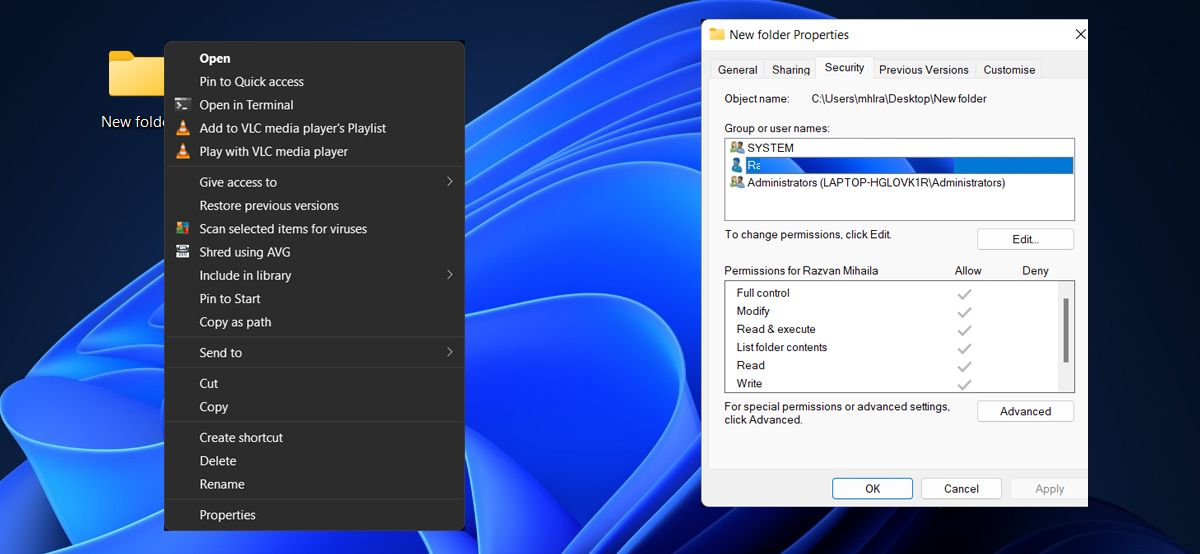Expand the Include in library submenu
The height and width of the screenshot is (554, 1200).
[x=449, y=275]
